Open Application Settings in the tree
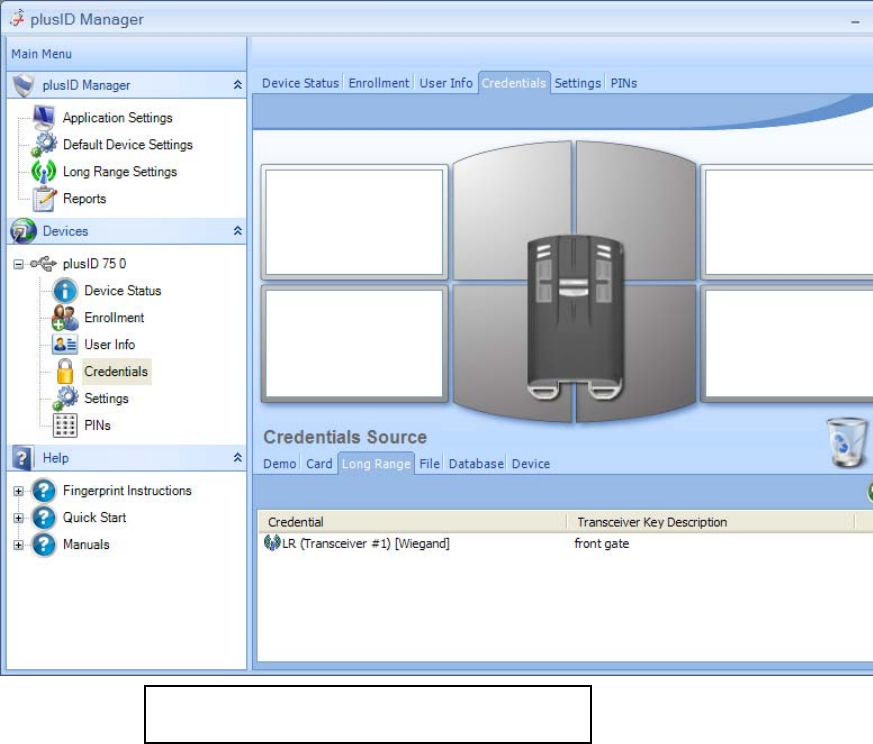This screenshot has width=873, height=744. [117, 118]
